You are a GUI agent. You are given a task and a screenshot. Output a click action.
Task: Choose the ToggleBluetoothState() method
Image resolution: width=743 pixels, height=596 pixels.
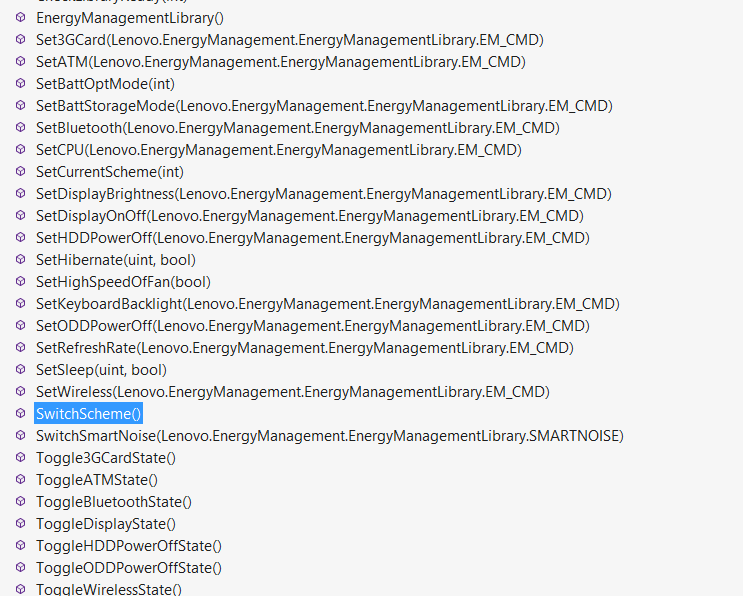point(114,502)
